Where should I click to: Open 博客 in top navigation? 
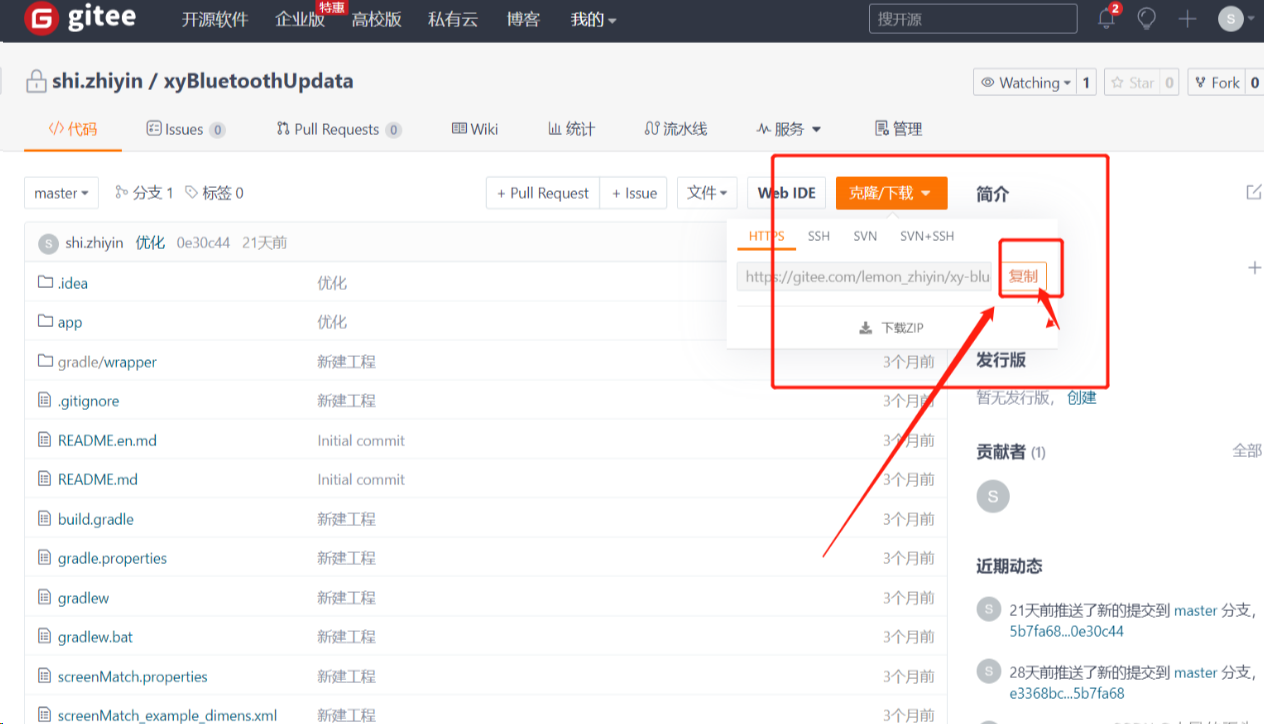[x=523, y=19]
